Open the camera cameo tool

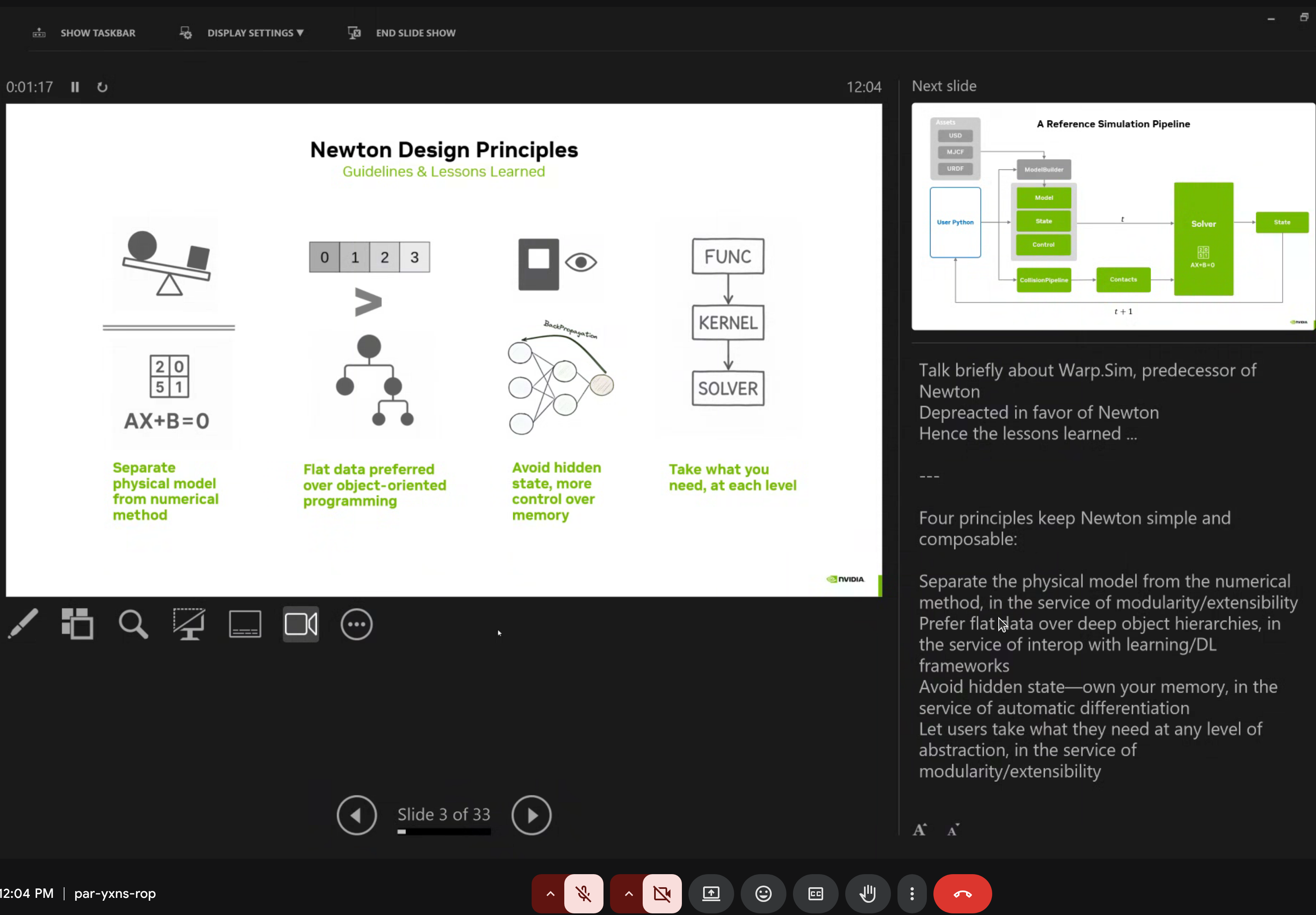pos(301,624)
